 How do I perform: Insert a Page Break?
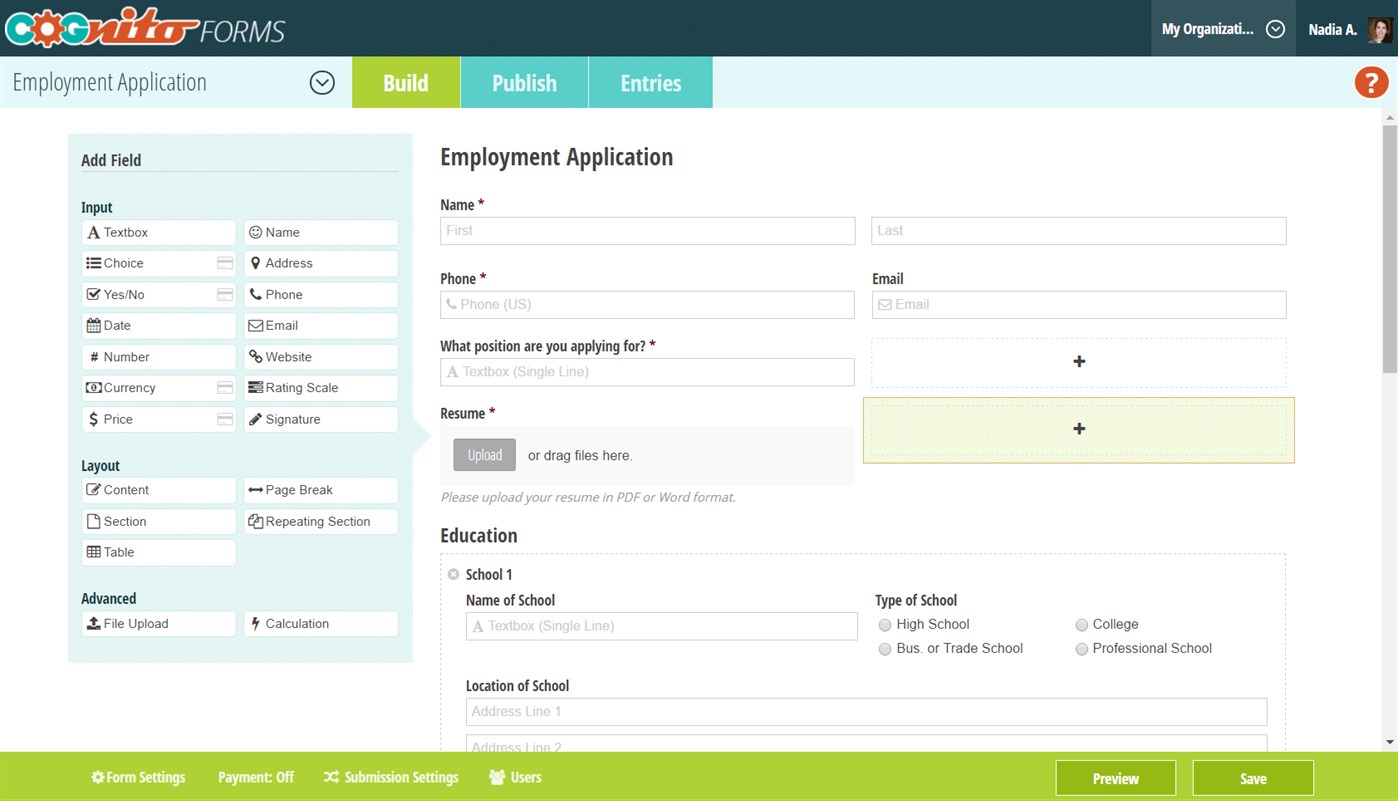point(320,490)
